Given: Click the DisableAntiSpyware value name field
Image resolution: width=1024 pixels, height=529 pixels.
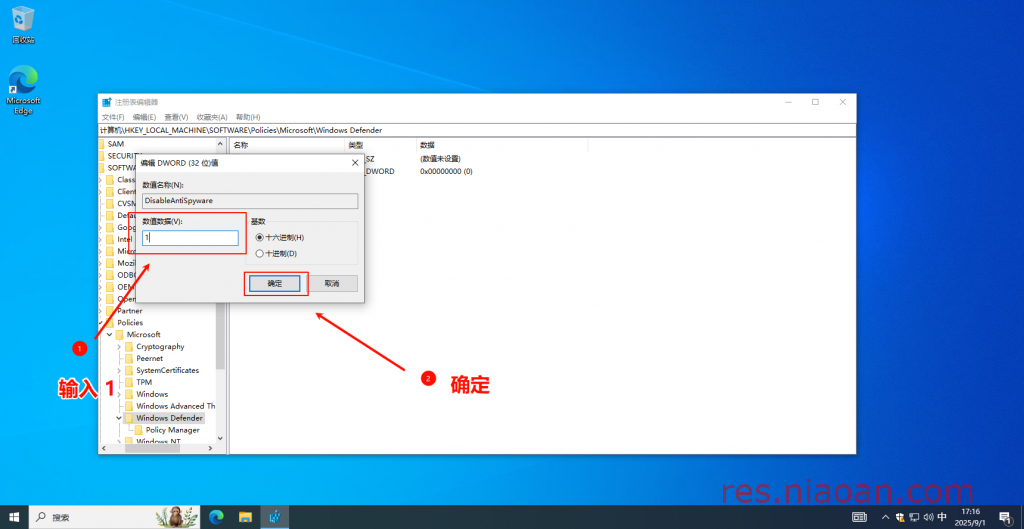Looking at the screenshot, I should pyautogui.click(x=249, y=201).
